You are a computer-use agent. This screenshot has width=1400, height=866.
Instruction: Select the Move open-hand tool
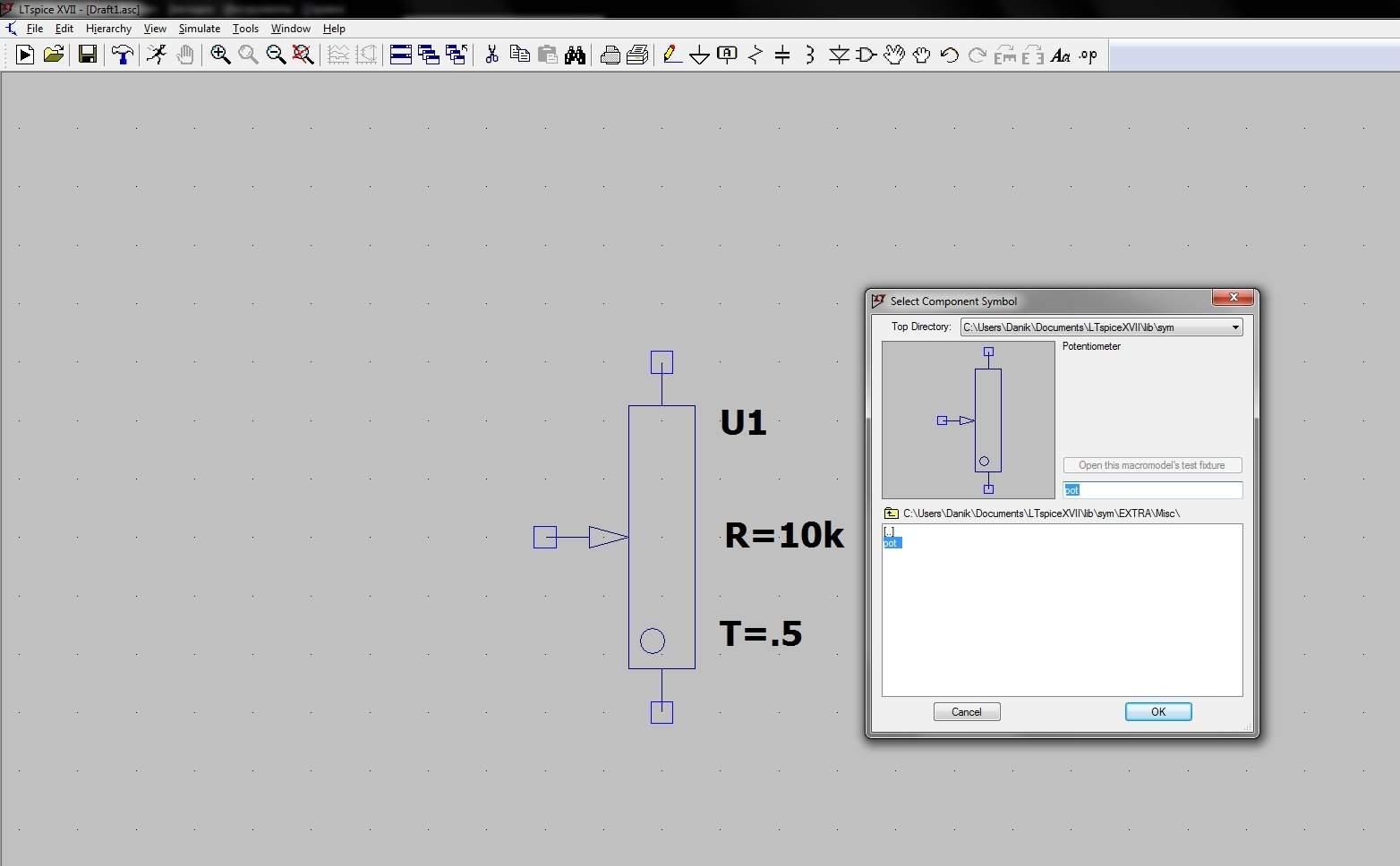point(894,55)
